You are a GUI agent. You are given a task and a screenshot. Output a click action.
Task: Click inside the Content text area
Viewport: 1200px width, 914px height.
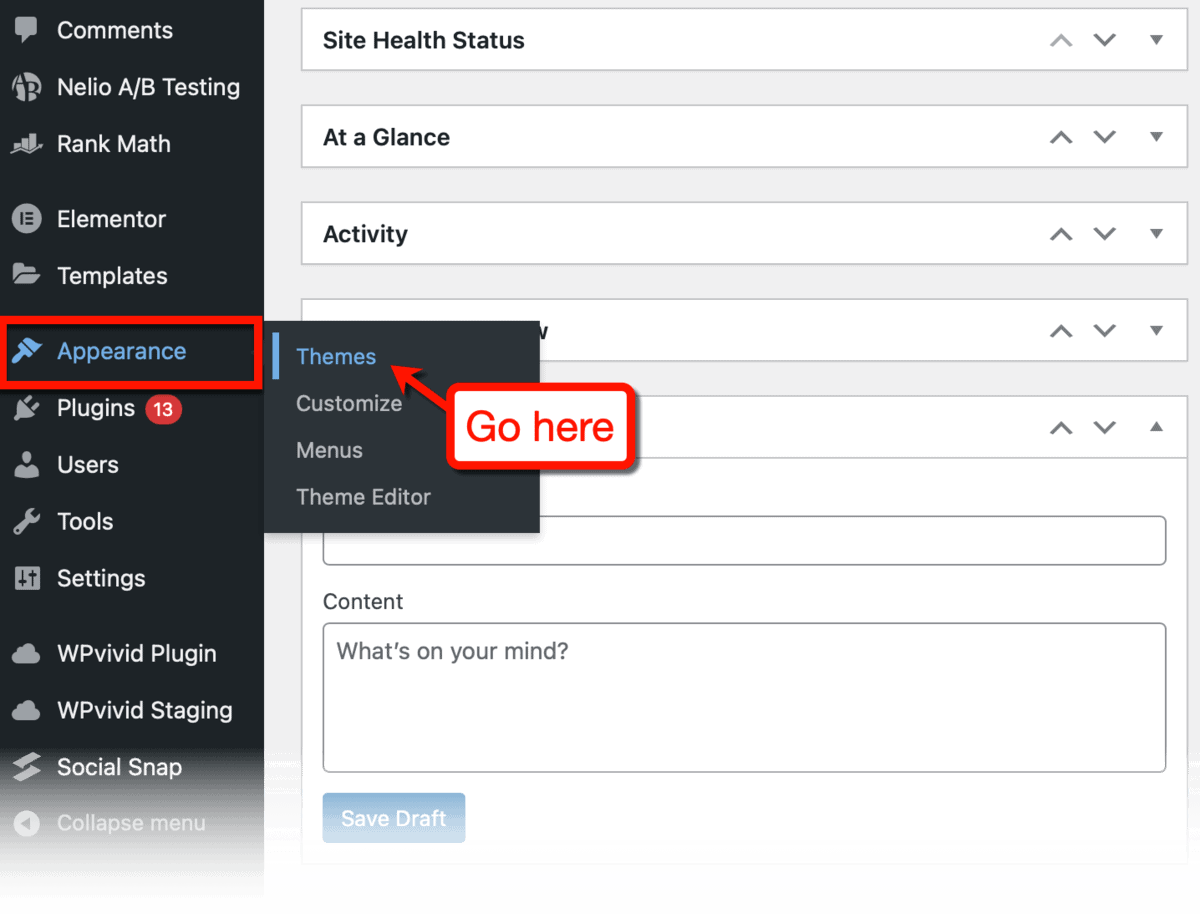(744, 698)
